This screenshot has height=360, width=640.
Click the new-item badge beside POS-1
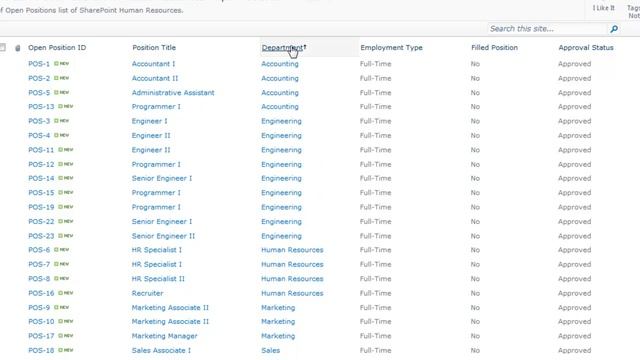tap(62, 64)
